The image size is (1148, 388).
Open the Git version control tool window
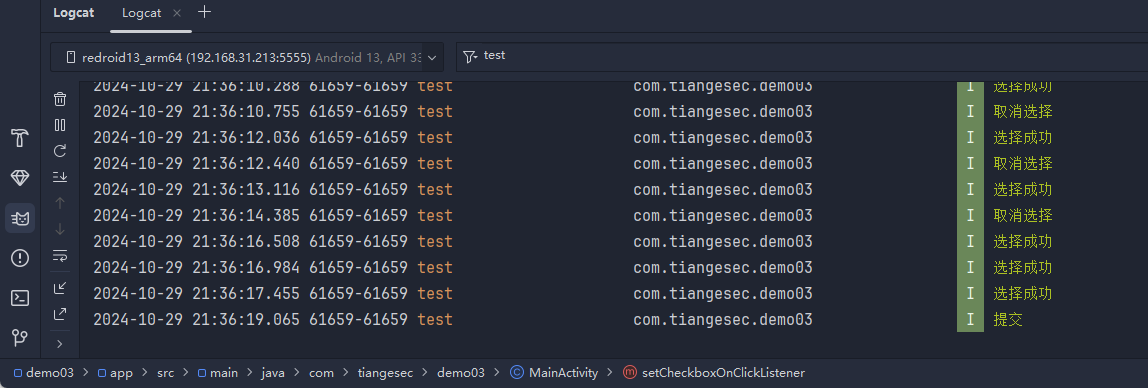coord(20,337)
